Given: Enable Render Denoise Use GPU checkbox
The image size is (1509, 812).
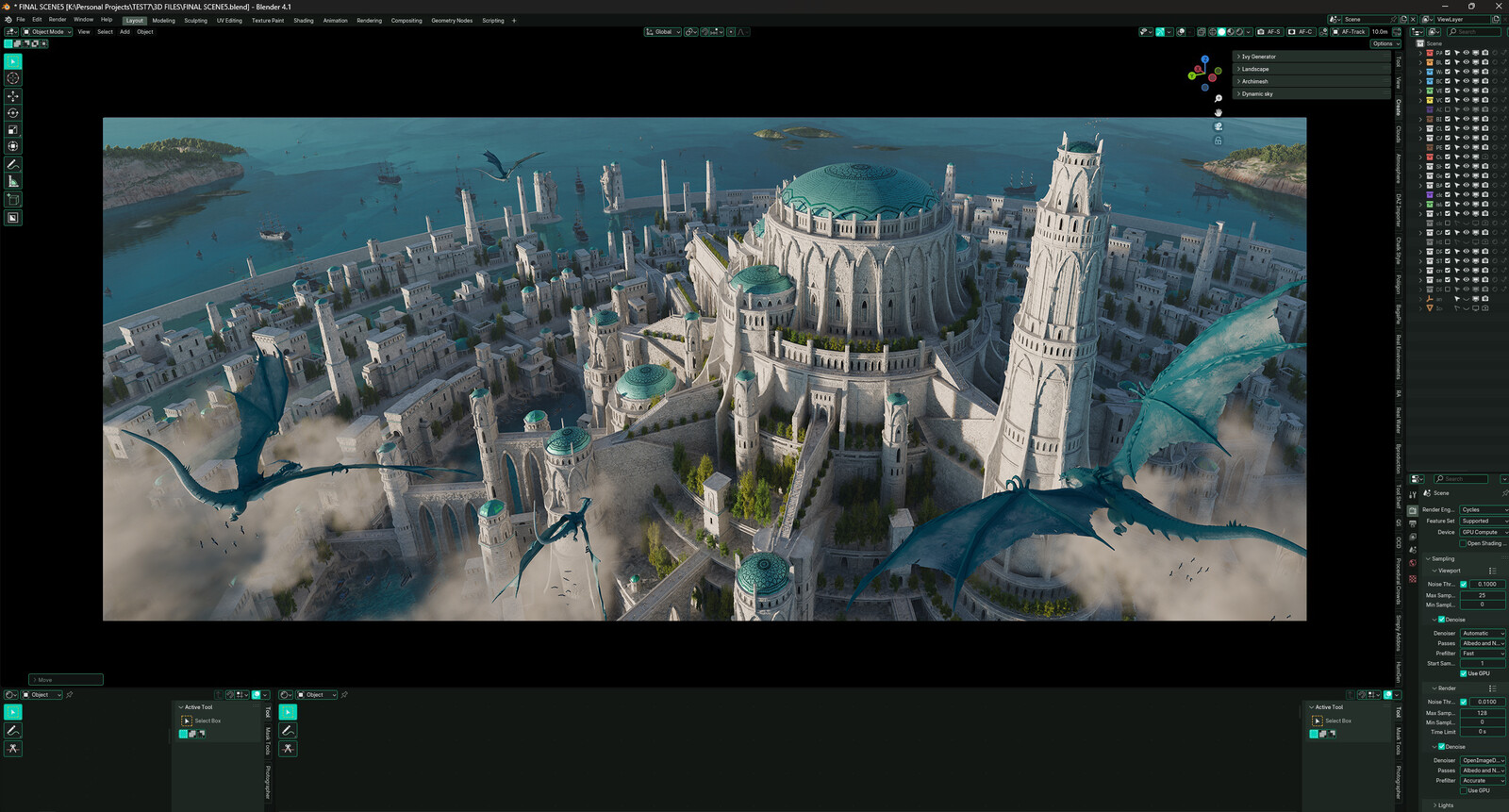Looking at the screenshot, I should [x=1463, y=790].
